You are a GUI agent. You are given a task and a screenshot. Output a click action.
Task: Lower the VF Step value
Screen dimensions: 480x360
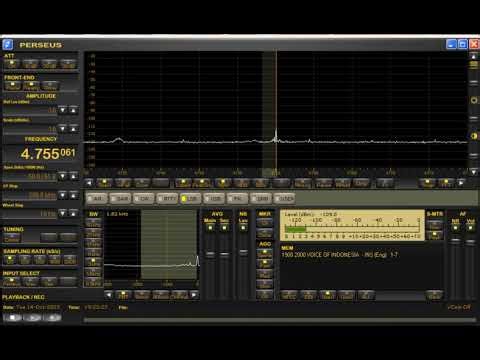point(63,195)
